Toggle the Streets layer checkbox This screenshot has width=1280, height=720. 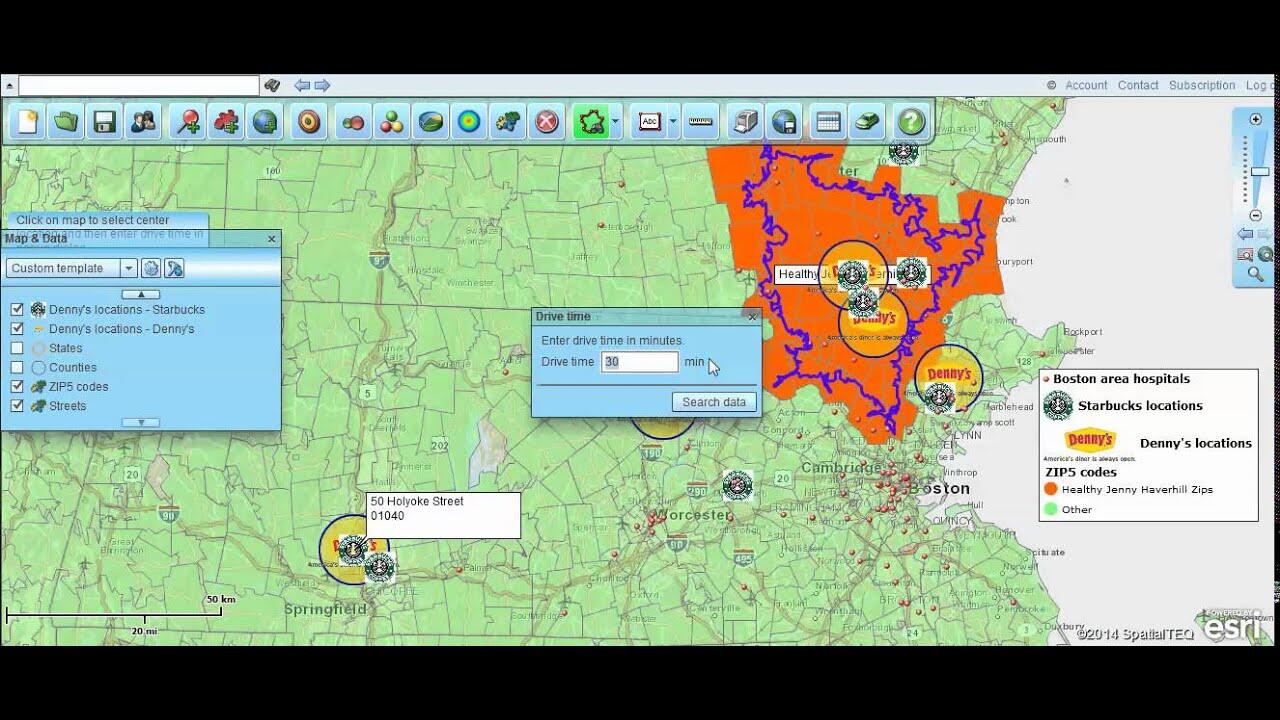tap(17, 406)
